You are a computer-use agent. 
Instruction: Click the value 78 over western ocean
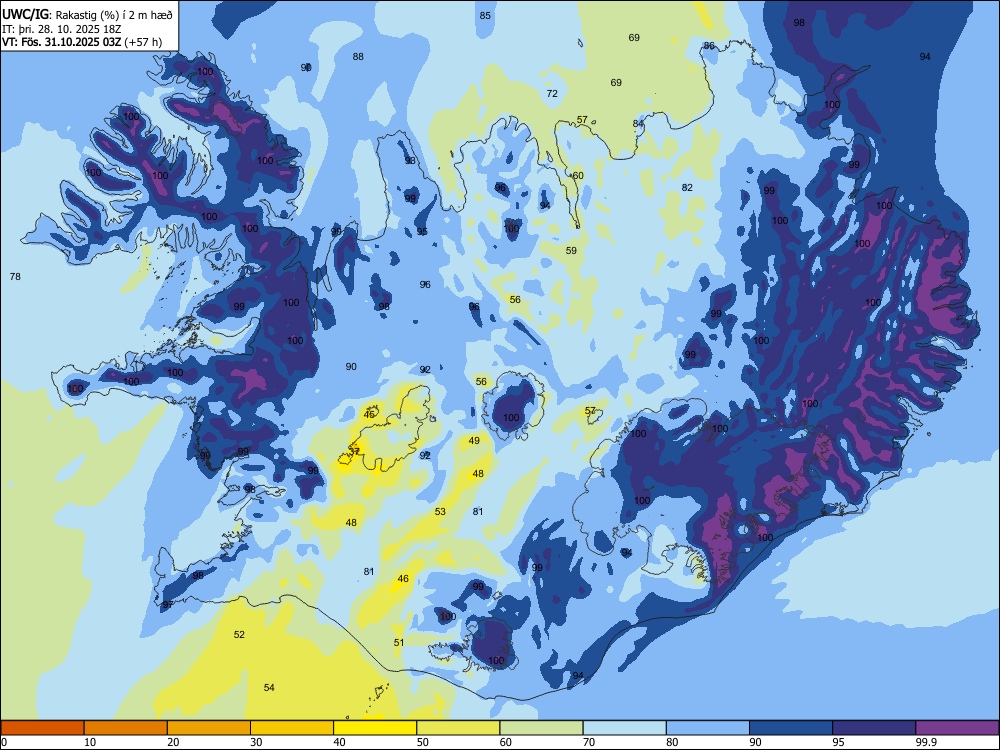point(15,276)
